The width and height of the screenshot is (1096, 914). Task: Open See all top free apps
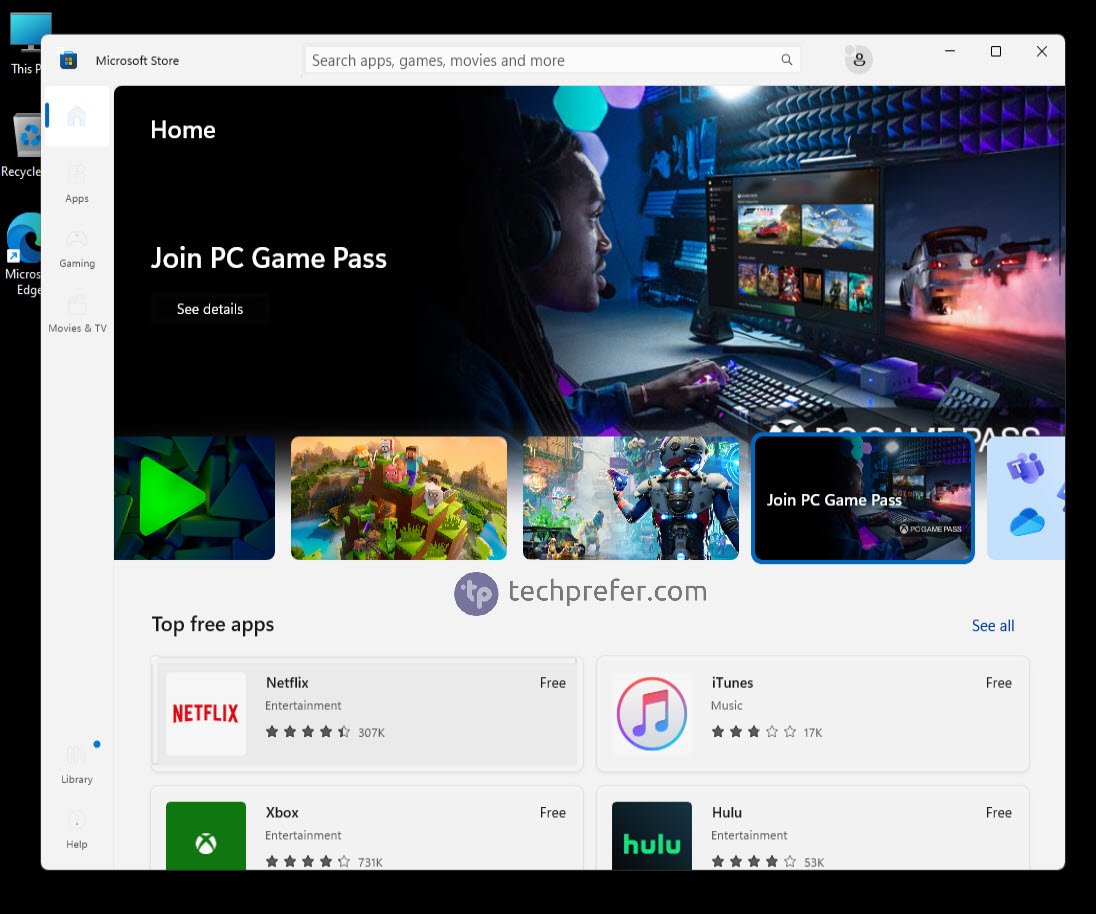[992, 625]
